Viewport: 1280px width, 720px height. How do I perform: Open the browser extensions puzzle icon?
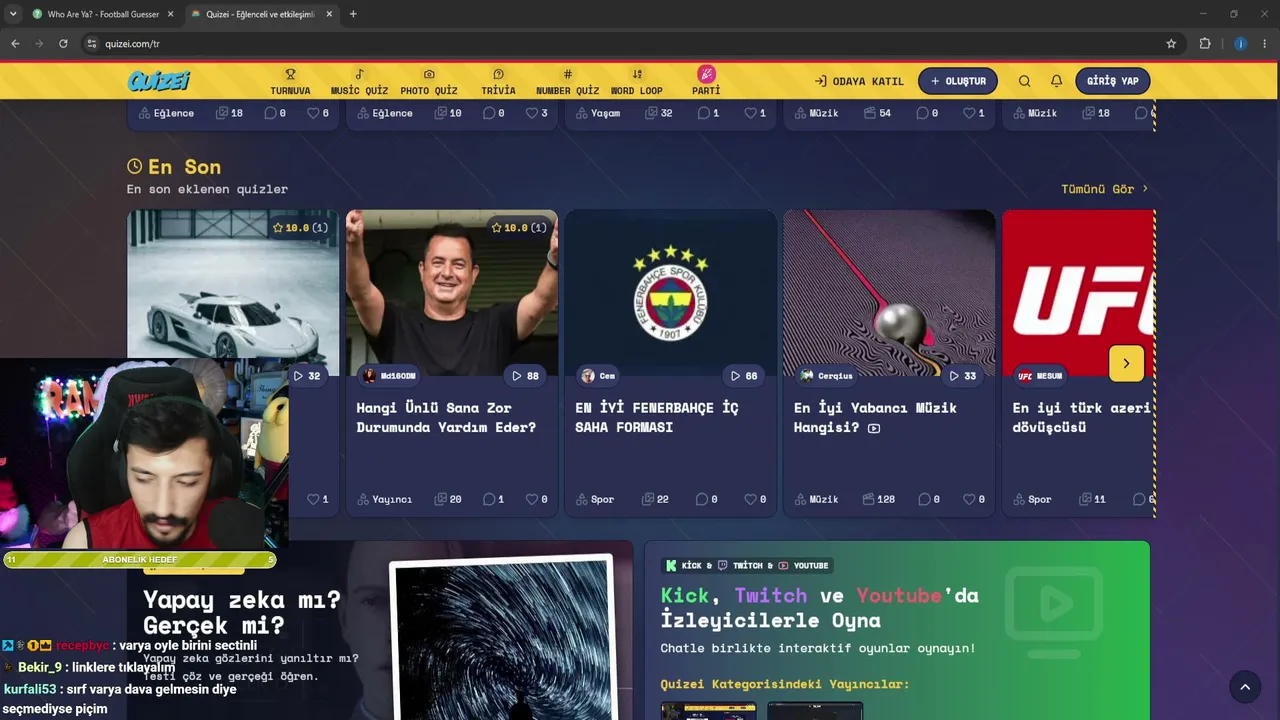(1205, 44)
